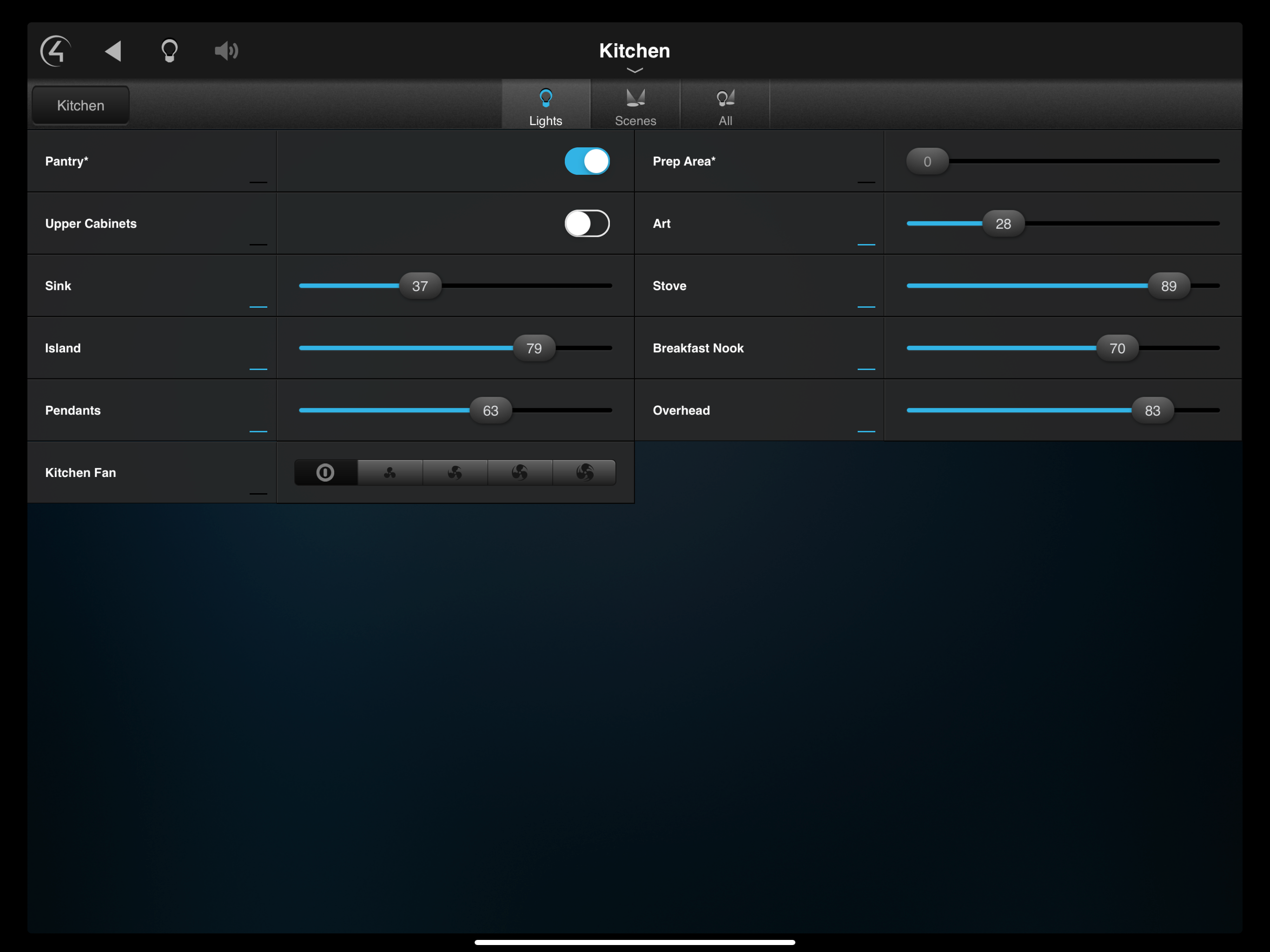Open the All tab
Viewport: 1270px width, 952px height.
[x=725, y=105]
